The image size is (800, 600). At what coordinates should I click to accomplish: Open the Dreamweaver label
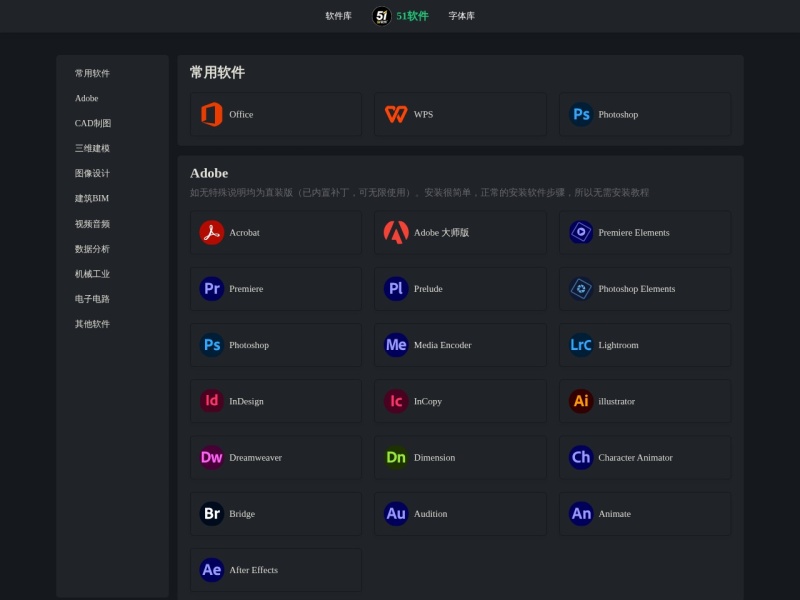(x=256, y=457)
